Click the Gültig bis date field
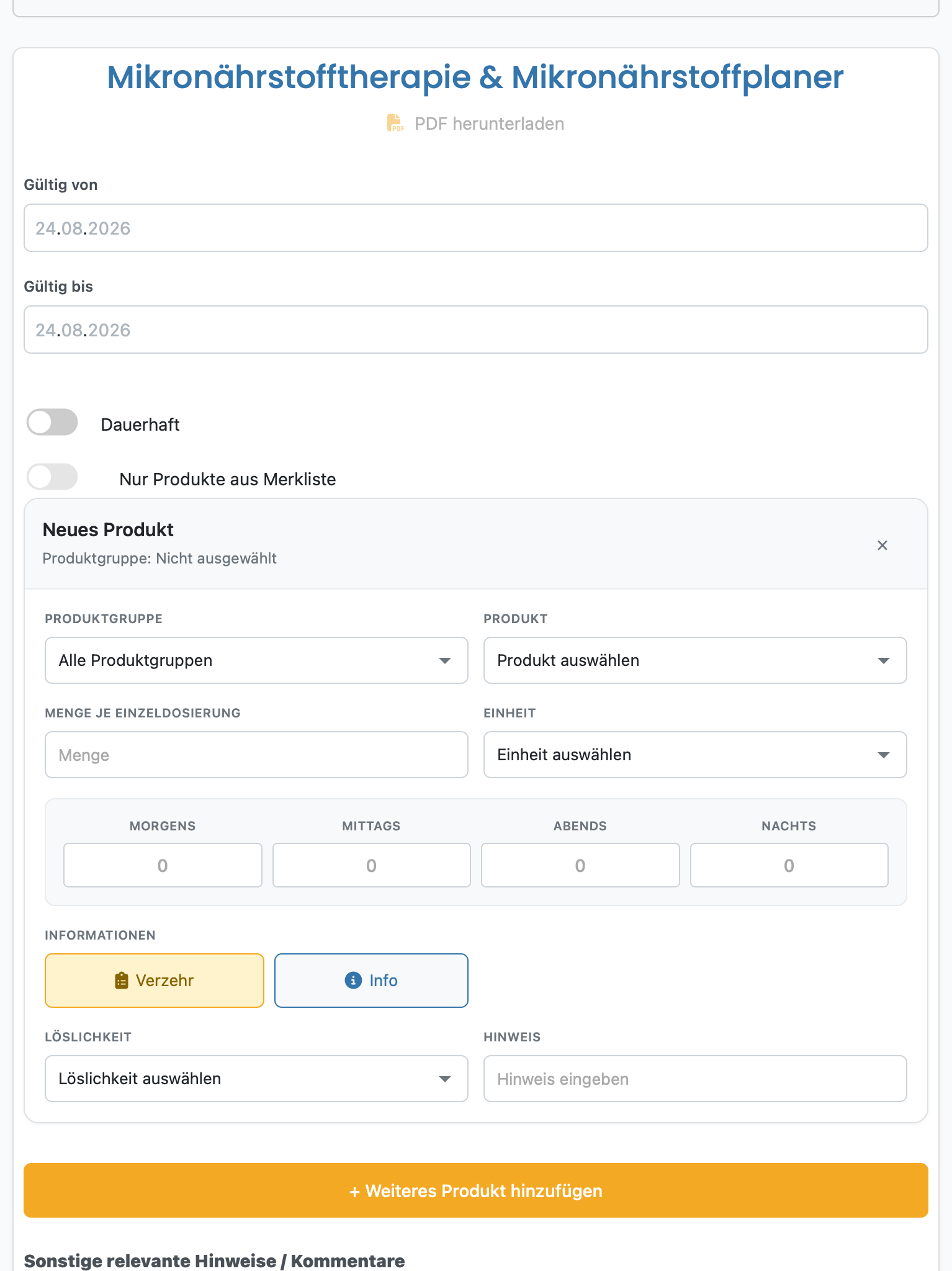 [476, 330]
